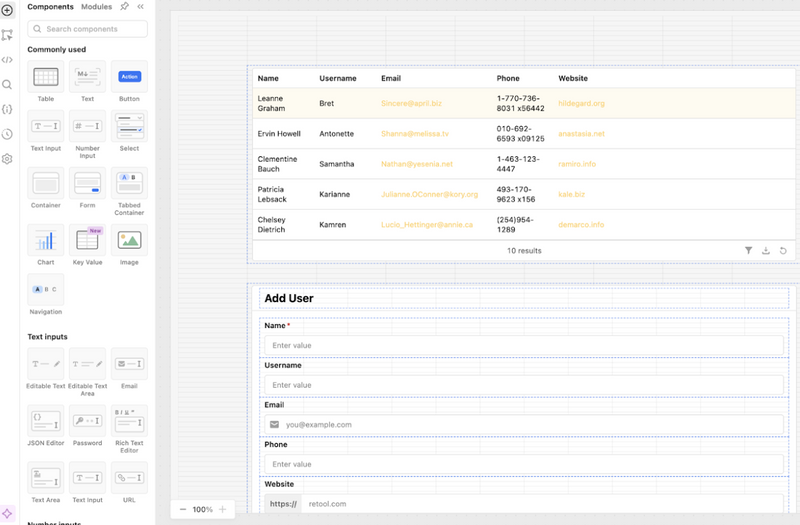The width and height of the screenshot is (800, 525).
Task: Click the search magnifier sidebar icon
Action: click(x=7, y=85)
